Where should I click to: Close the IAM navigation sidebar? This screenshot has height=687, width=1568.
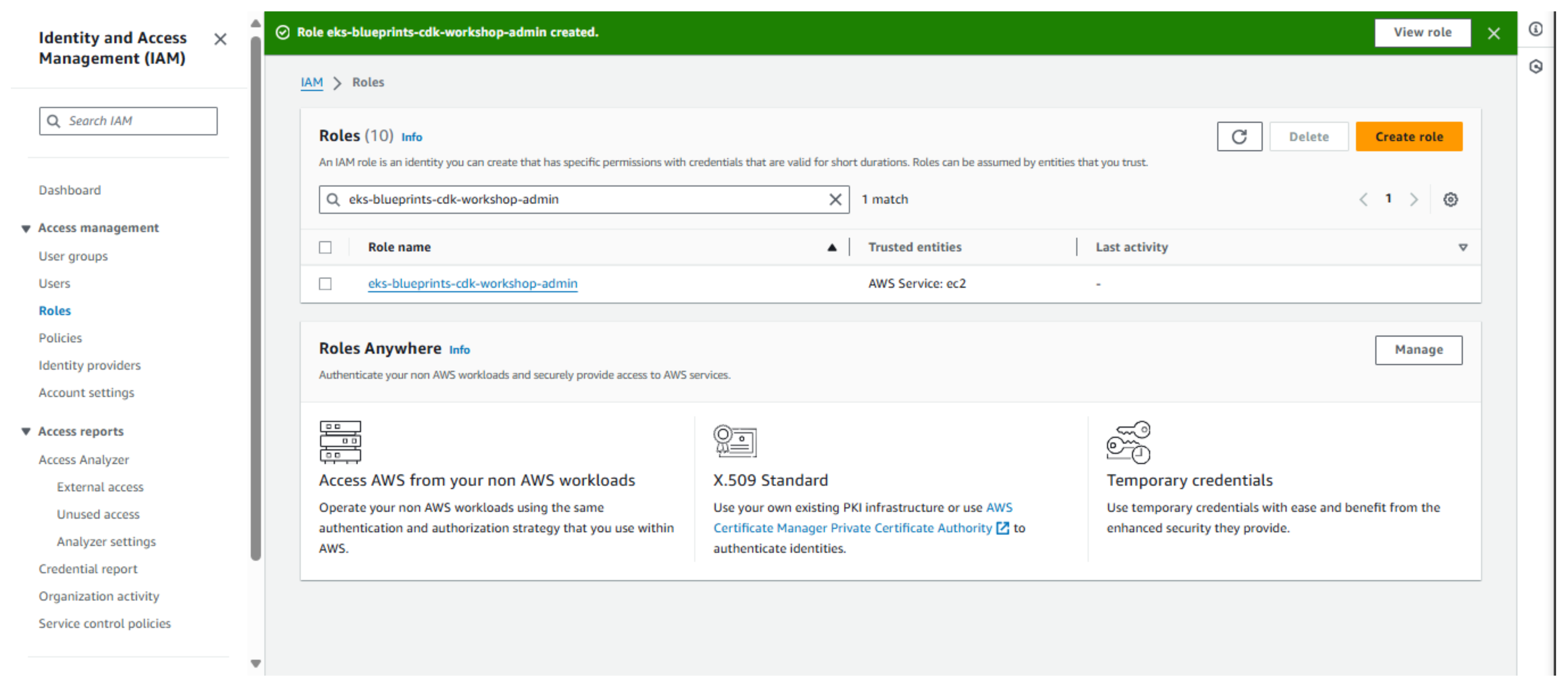click(220, 40)
